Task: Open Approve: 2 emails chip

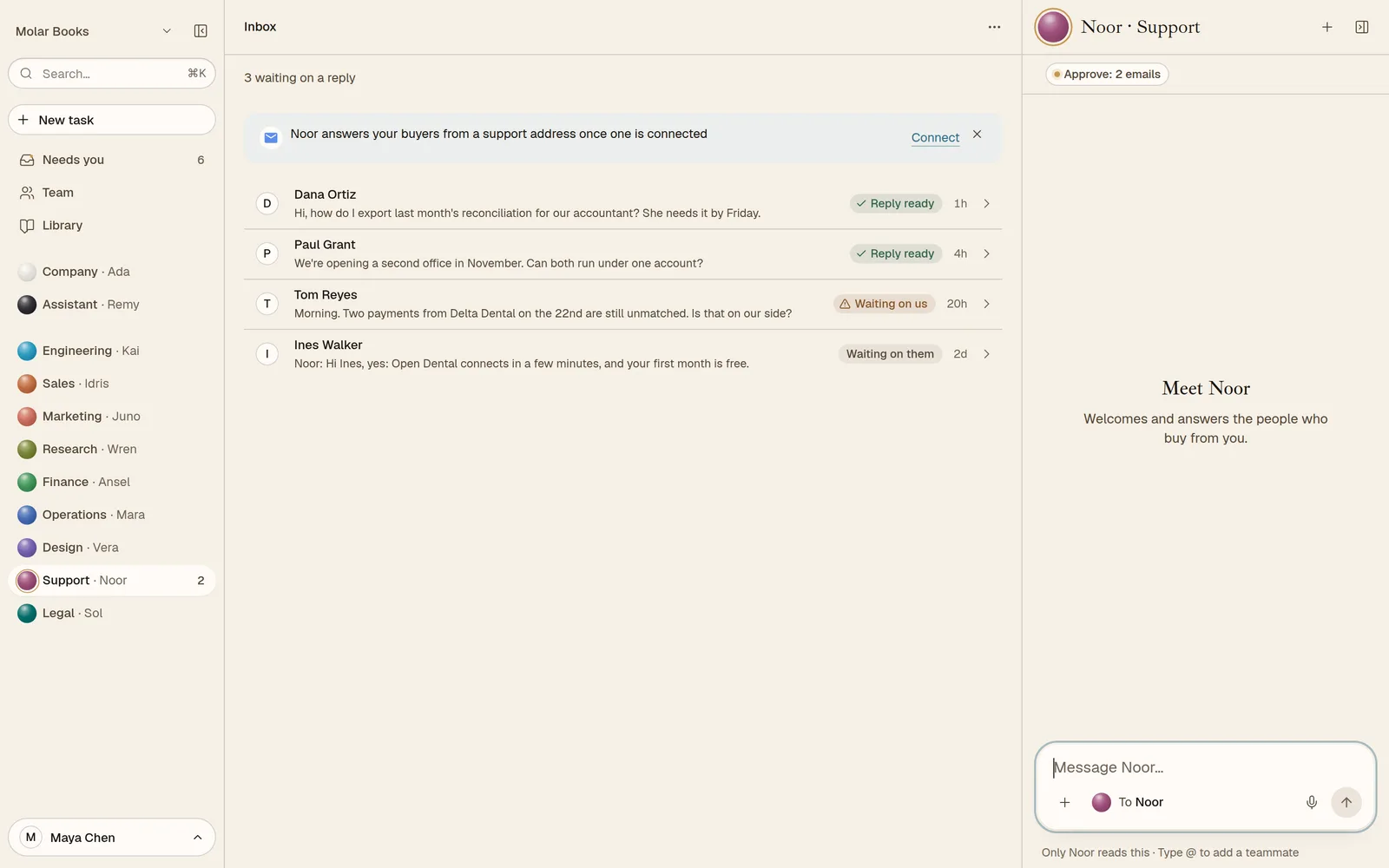Action: pos(1107,75)
